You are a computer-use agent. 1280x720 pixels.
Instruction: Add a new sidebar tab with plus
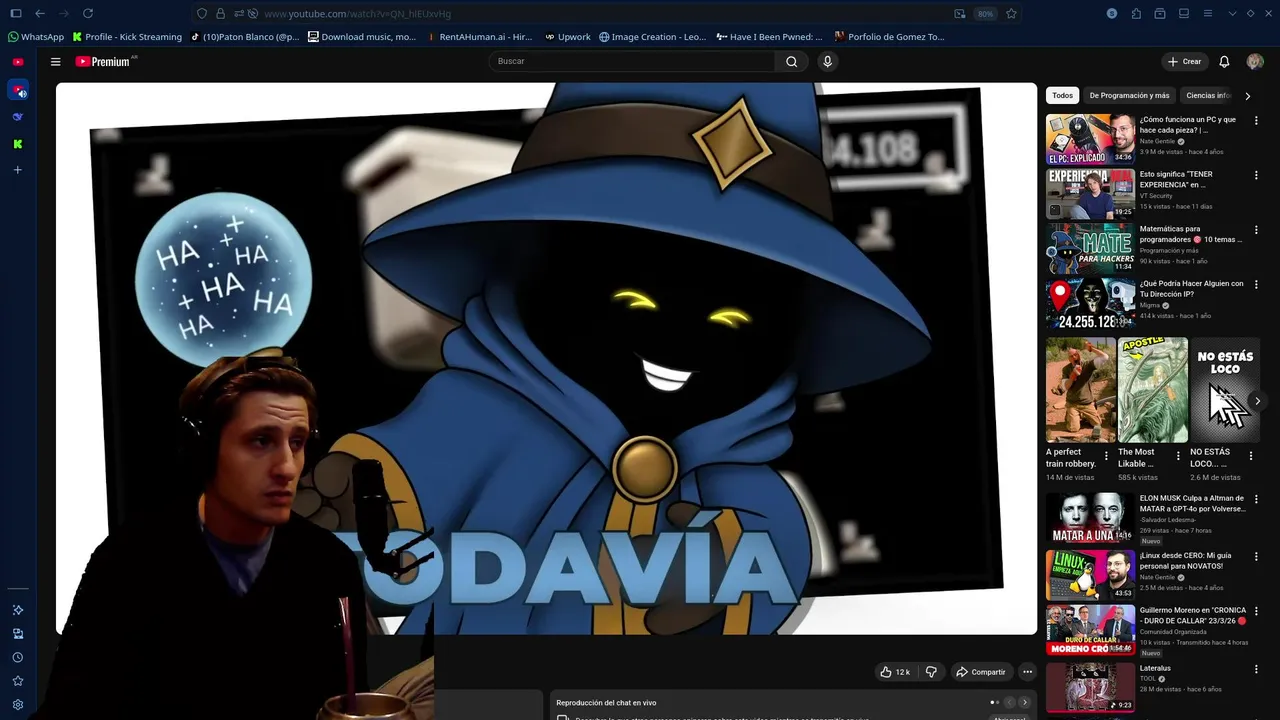[x=17, y=170]
